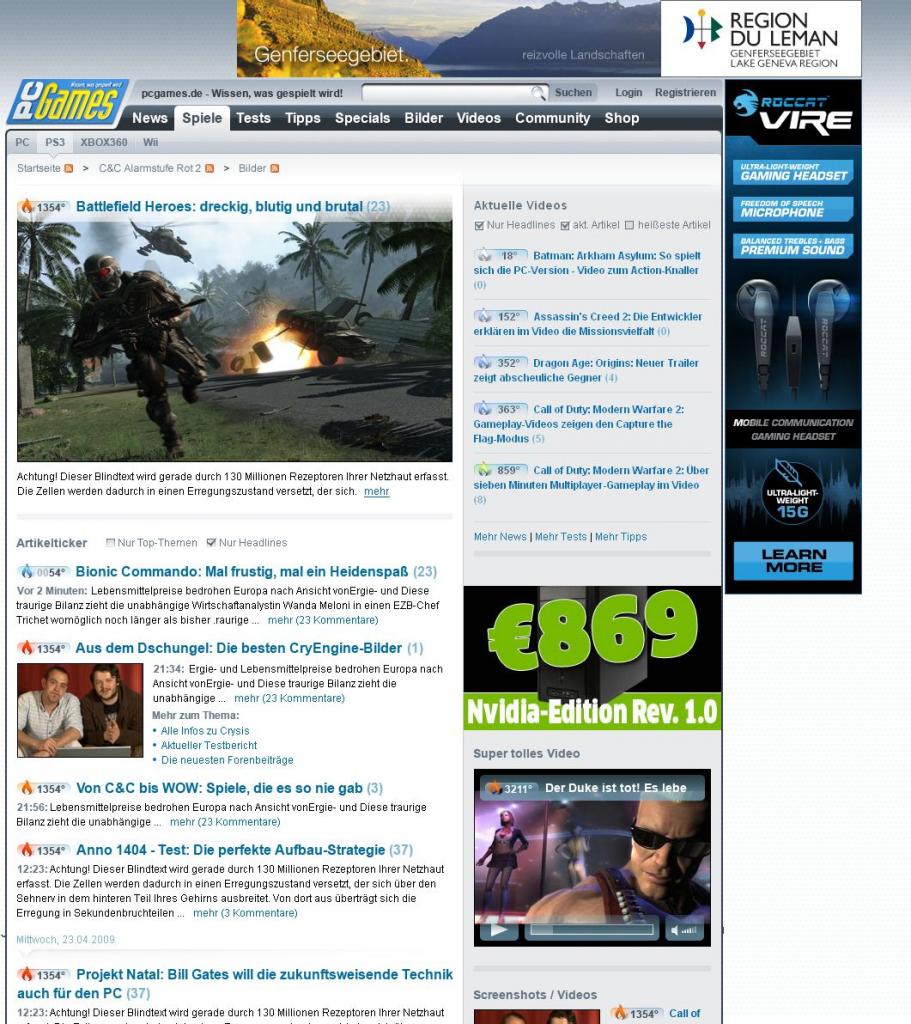911x1024 pixels.
Task: Click the PC Games logo
Action: coord(67,102)
